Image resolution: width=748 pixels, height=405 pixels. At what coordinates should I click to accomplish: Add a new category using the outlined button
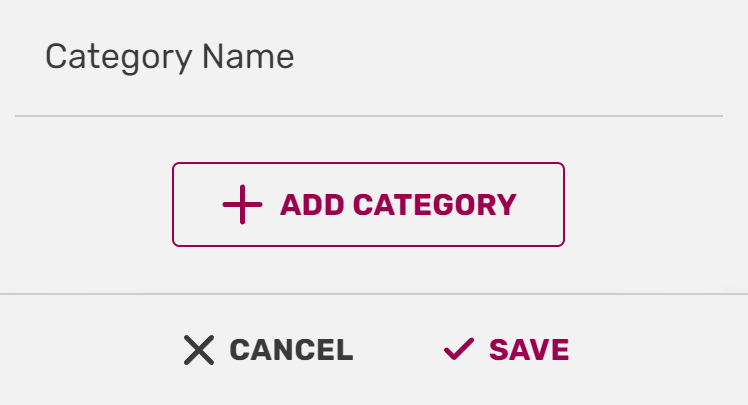click(368, 205)
